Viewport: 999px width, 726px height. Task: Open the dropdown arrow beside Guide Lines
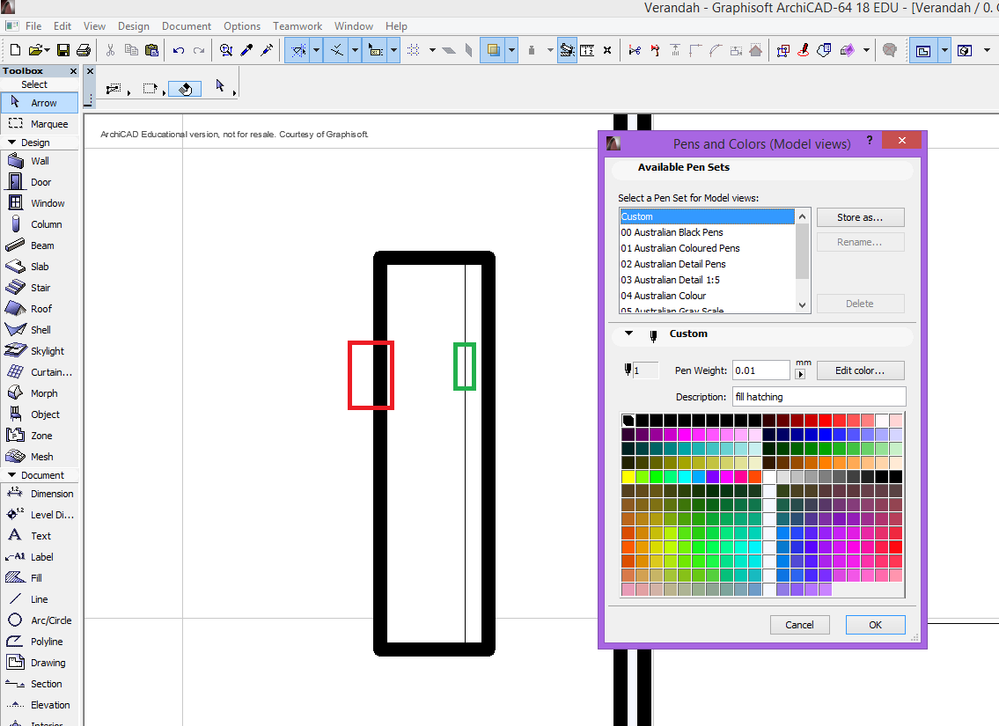(x=316, y=50)
